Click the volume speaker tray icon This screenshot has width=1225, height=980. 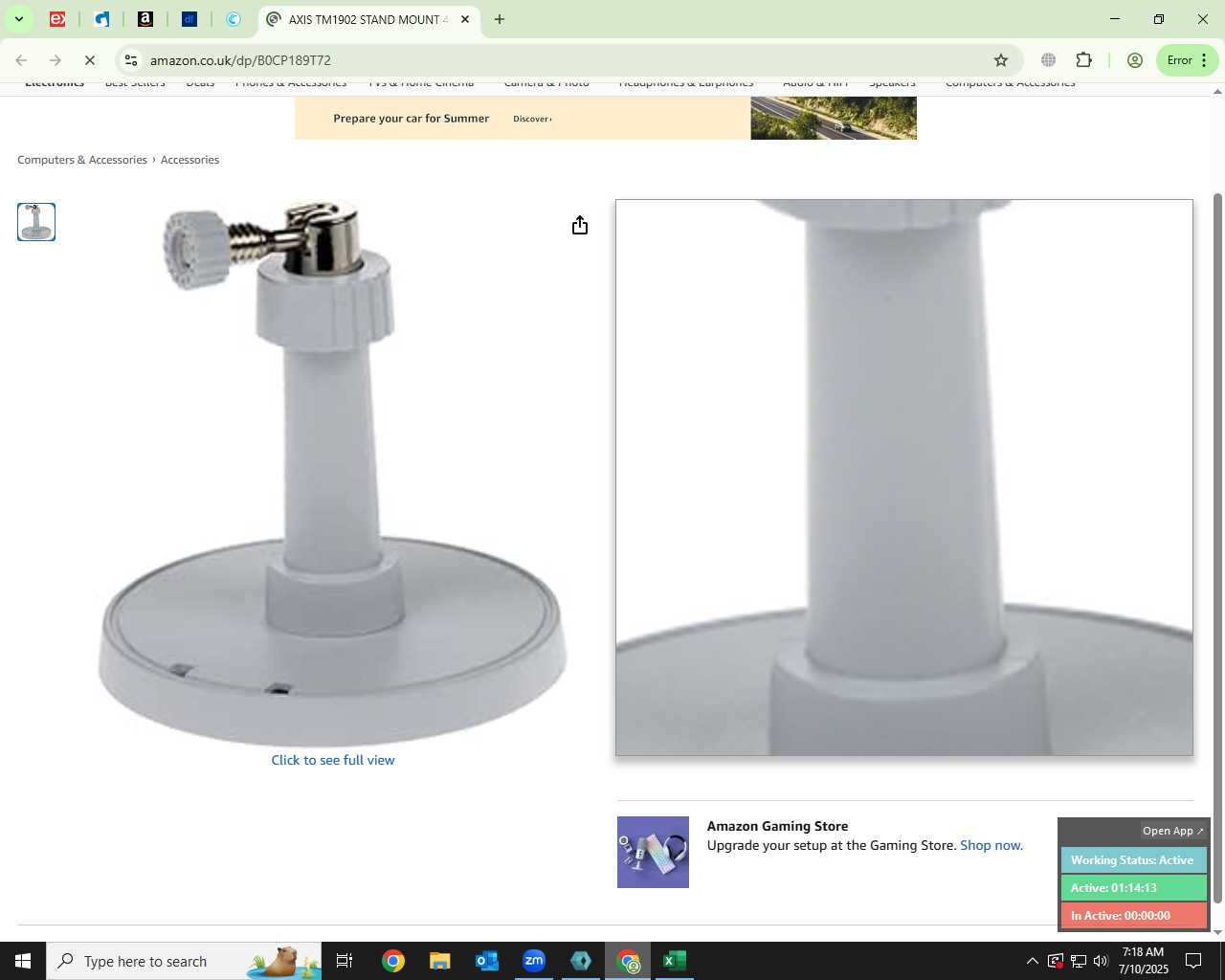pos(1101,961)
